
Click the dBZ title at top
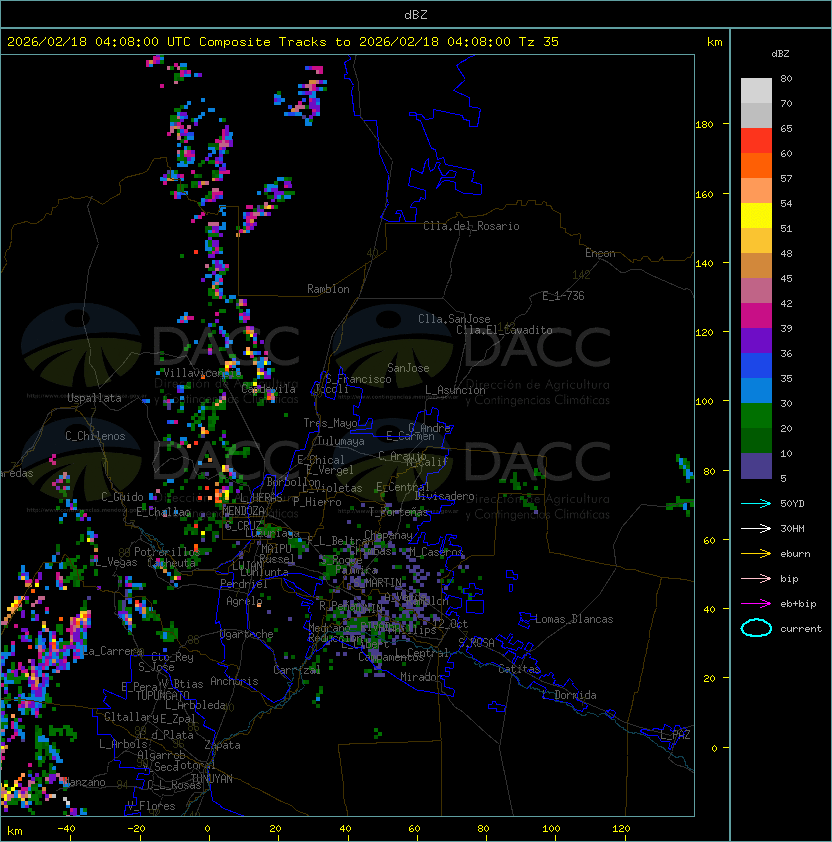416,14
